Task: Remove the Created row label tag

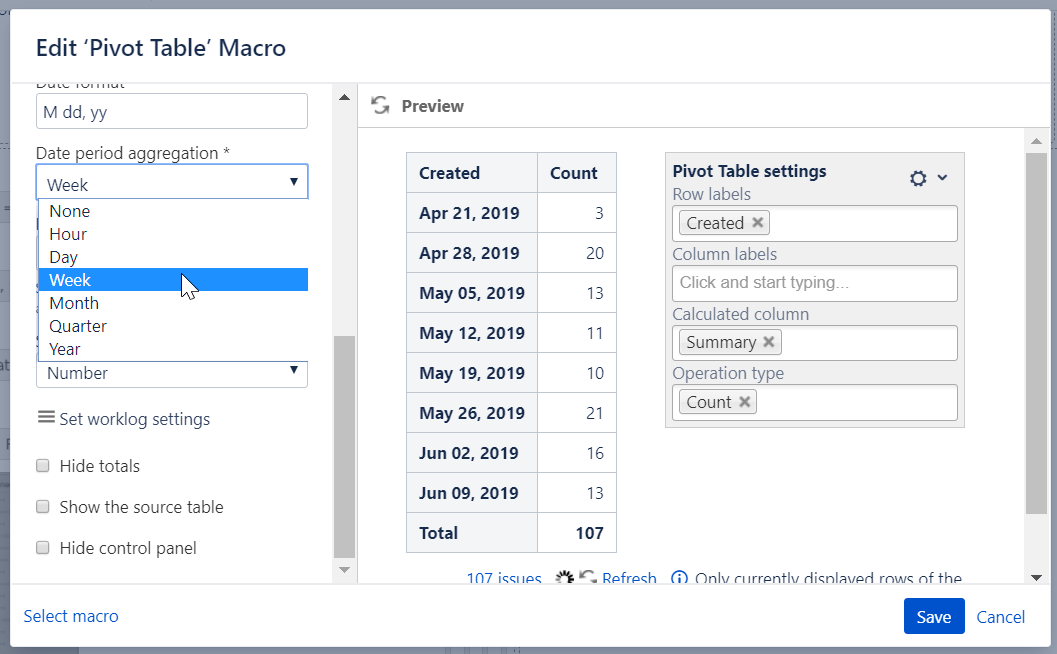Action: pyautogui.click(x=758, y=223)
